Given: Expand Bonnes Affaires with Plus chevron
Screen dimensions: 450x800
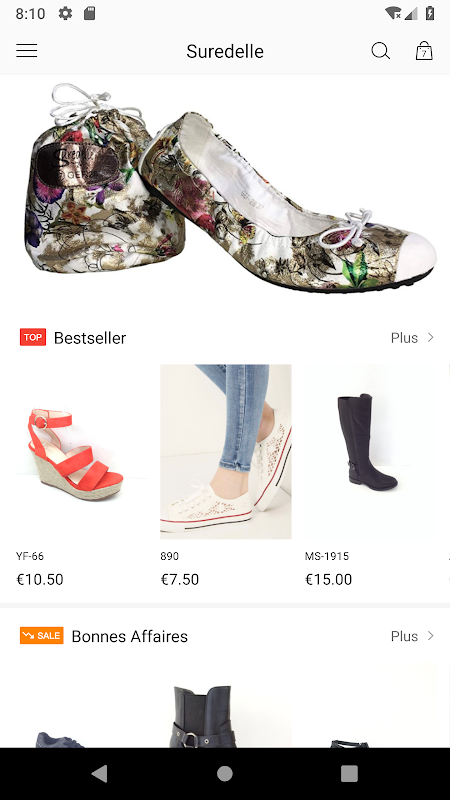Looking at the screenshot, I should click(413, 636).
